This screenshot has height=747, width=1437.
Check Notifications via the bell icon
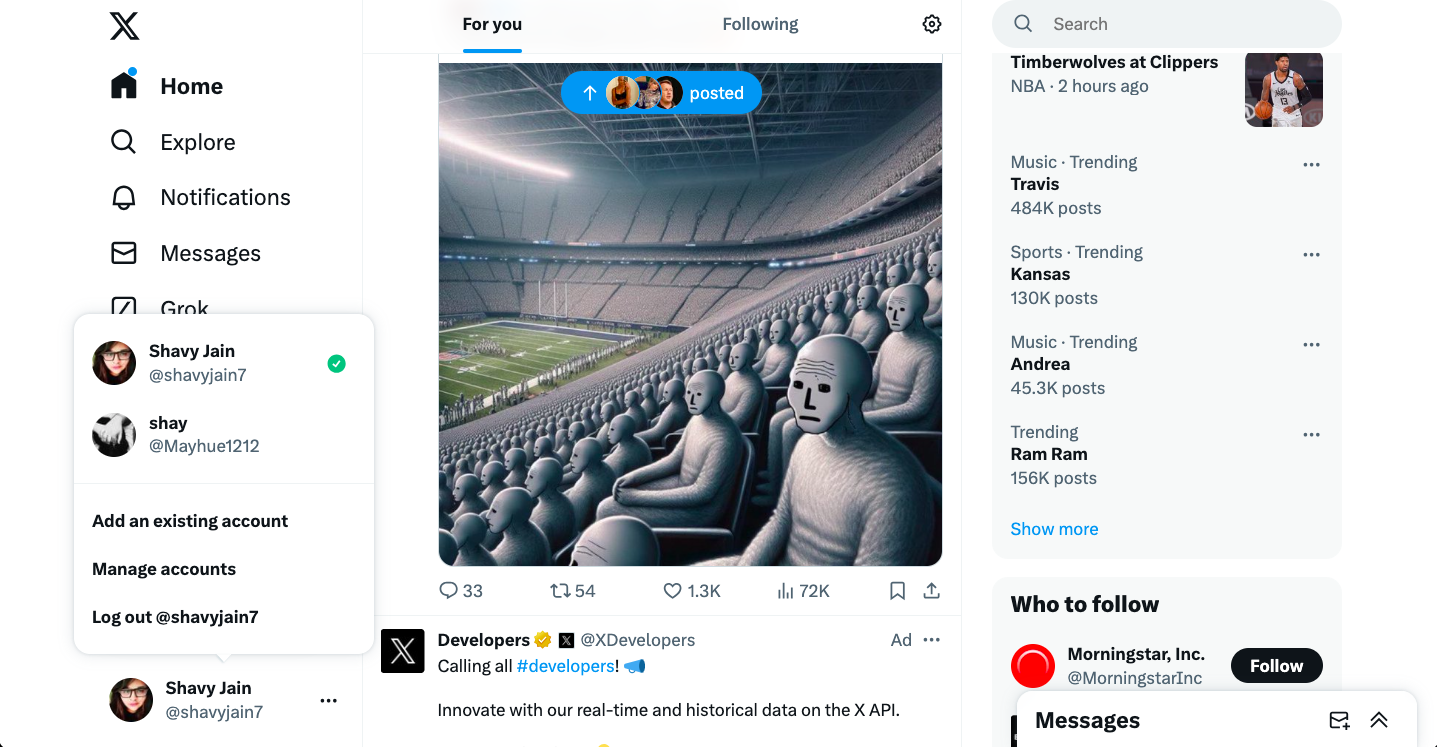224,197
